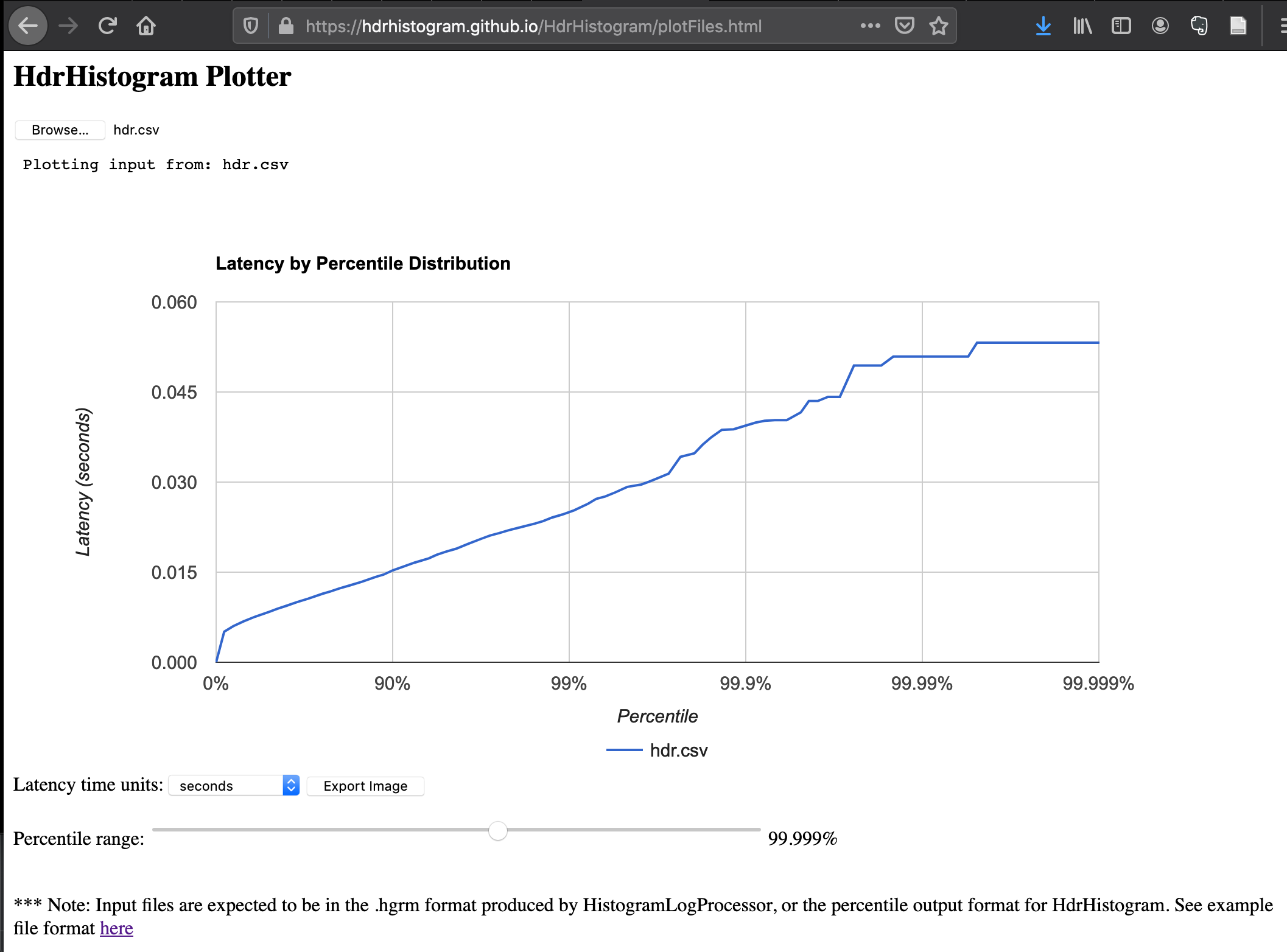This screenshot has height=952, width=1287.
Task: Open the downloads arrow icon
Action: (1043, 26)
